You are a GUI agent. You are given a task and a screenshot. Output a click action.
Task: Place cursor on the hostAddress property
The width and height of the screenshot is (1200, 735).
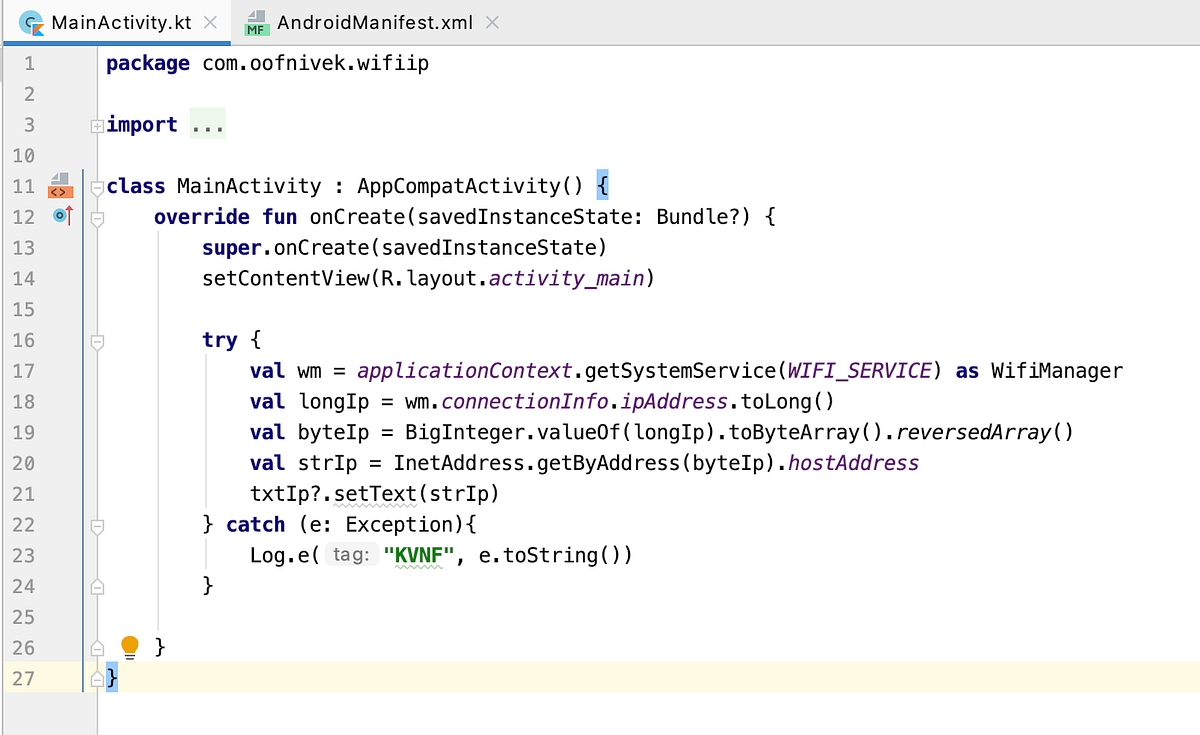click(853, 462)
